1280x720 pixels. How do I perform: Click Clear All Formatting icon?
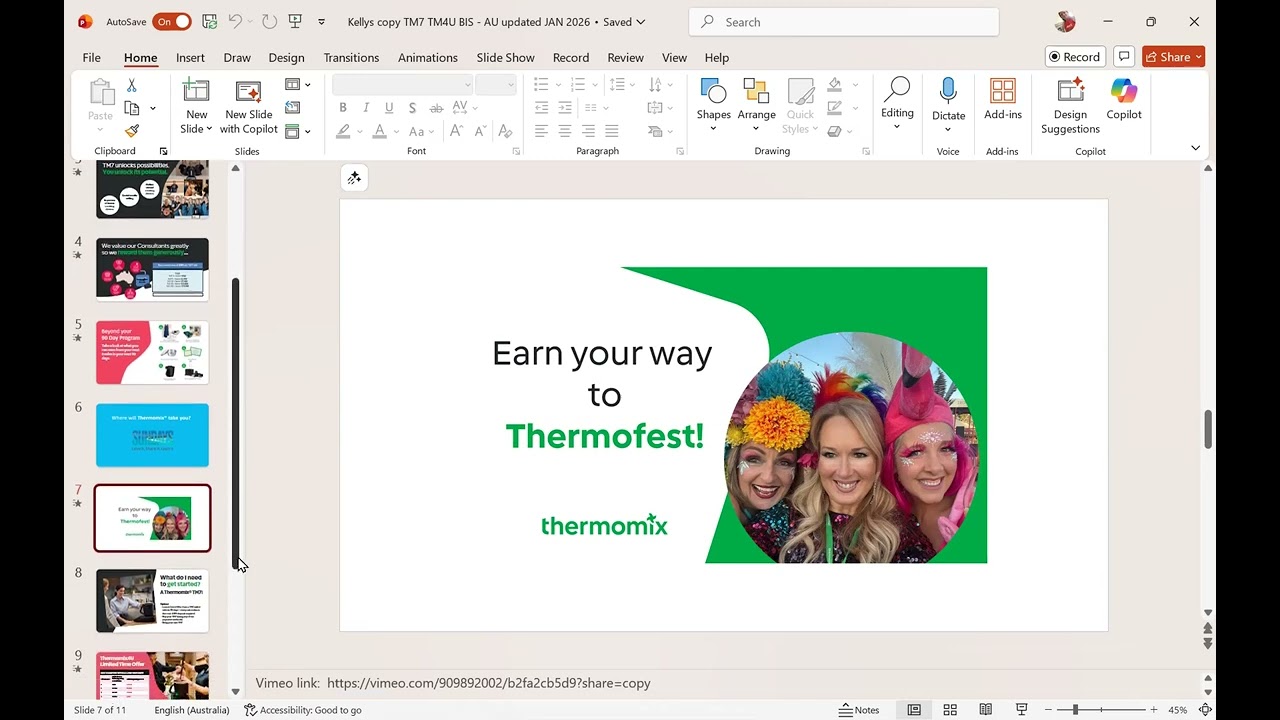(505, 131)
